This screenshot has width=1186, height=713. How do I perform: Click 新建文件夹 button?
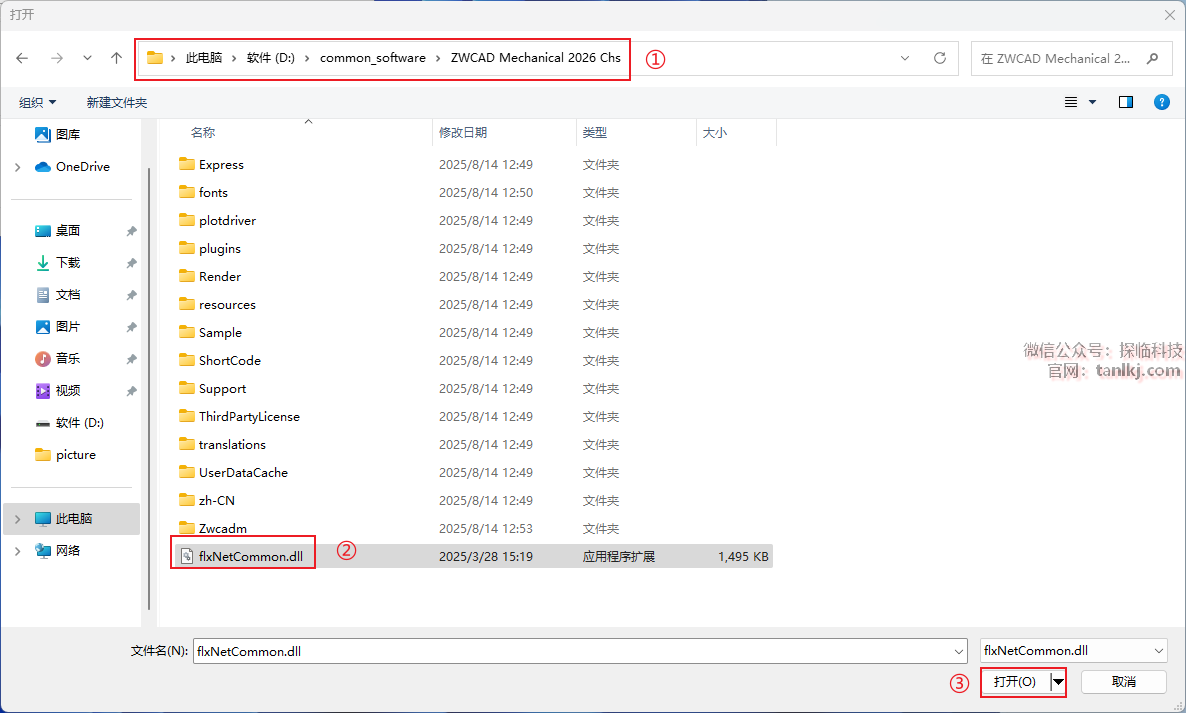116,102
